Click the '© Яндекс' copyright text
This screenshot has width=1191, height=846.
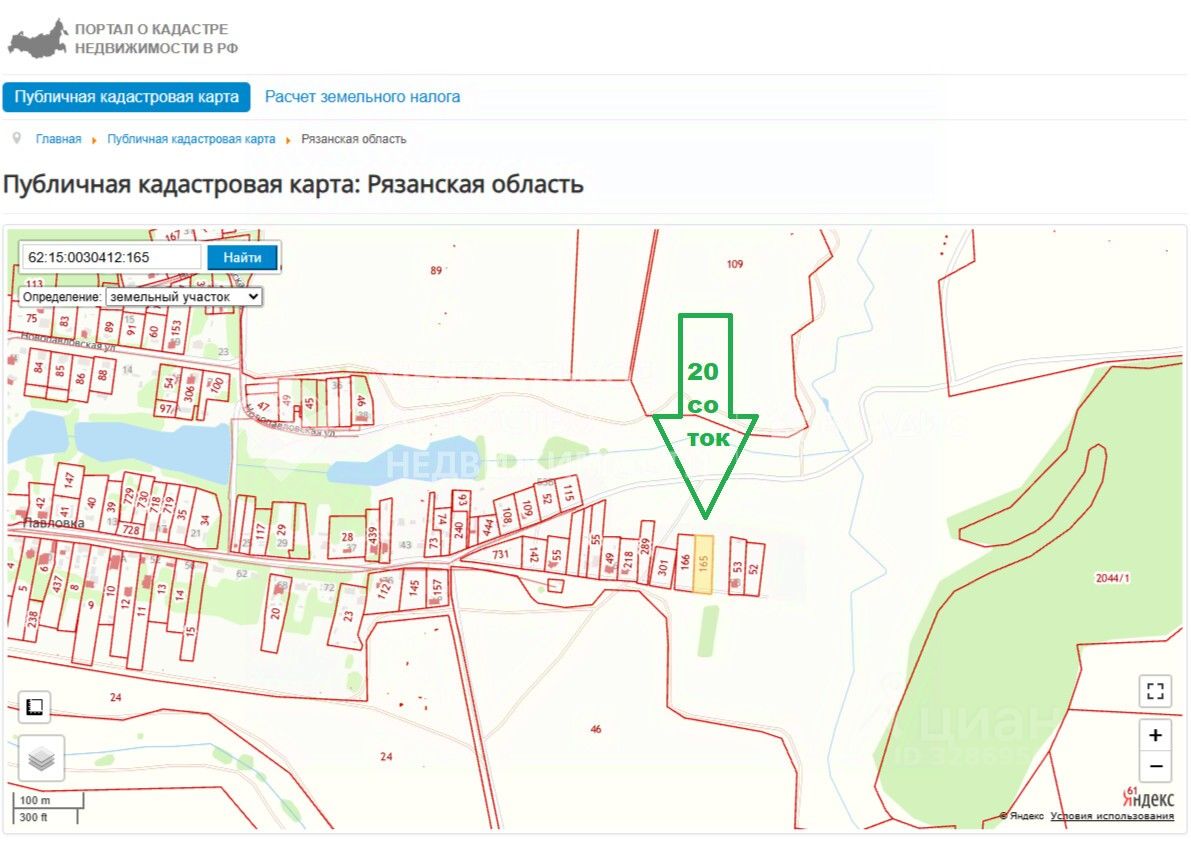tap(1022, 816)
